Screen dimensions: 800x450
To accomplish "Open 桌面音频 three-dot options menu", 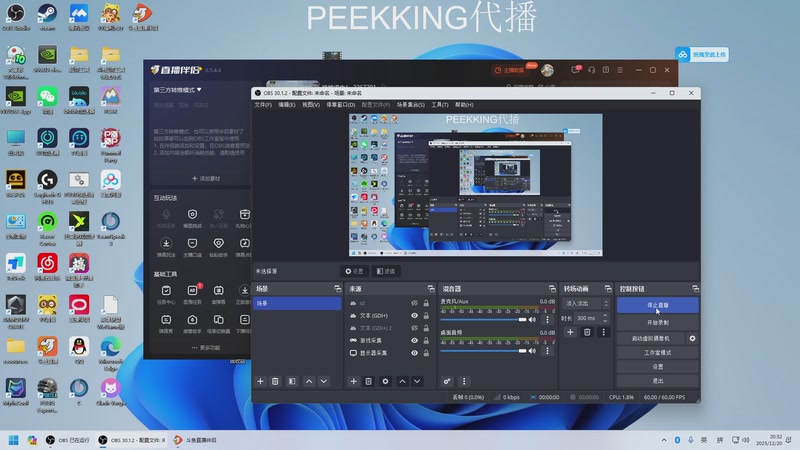I will 547,351.
